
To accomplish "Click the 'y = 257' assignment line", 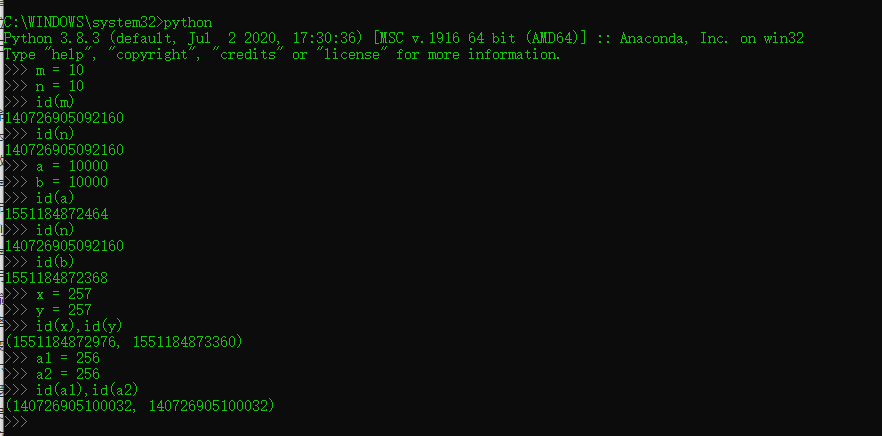I will click(x=48, y=310).
